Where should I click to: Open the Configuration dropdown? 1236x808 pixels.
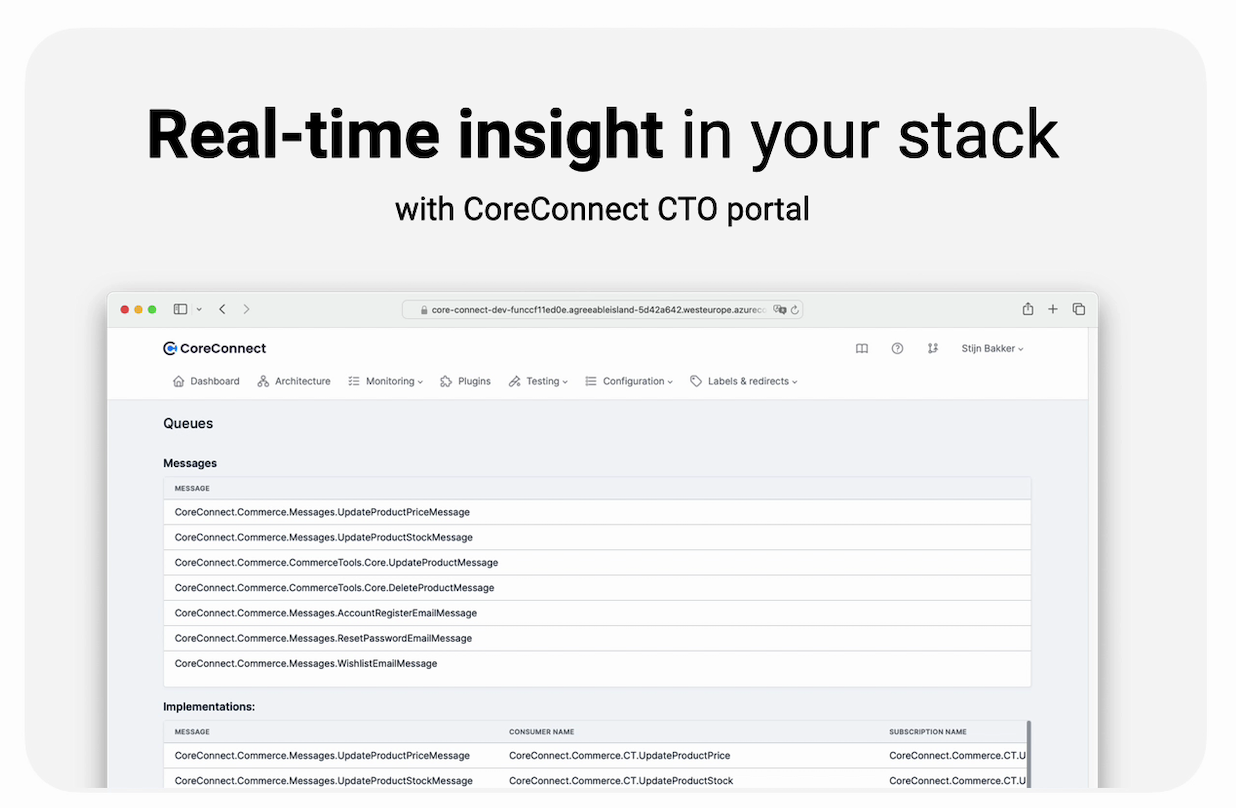click(629, 381)
